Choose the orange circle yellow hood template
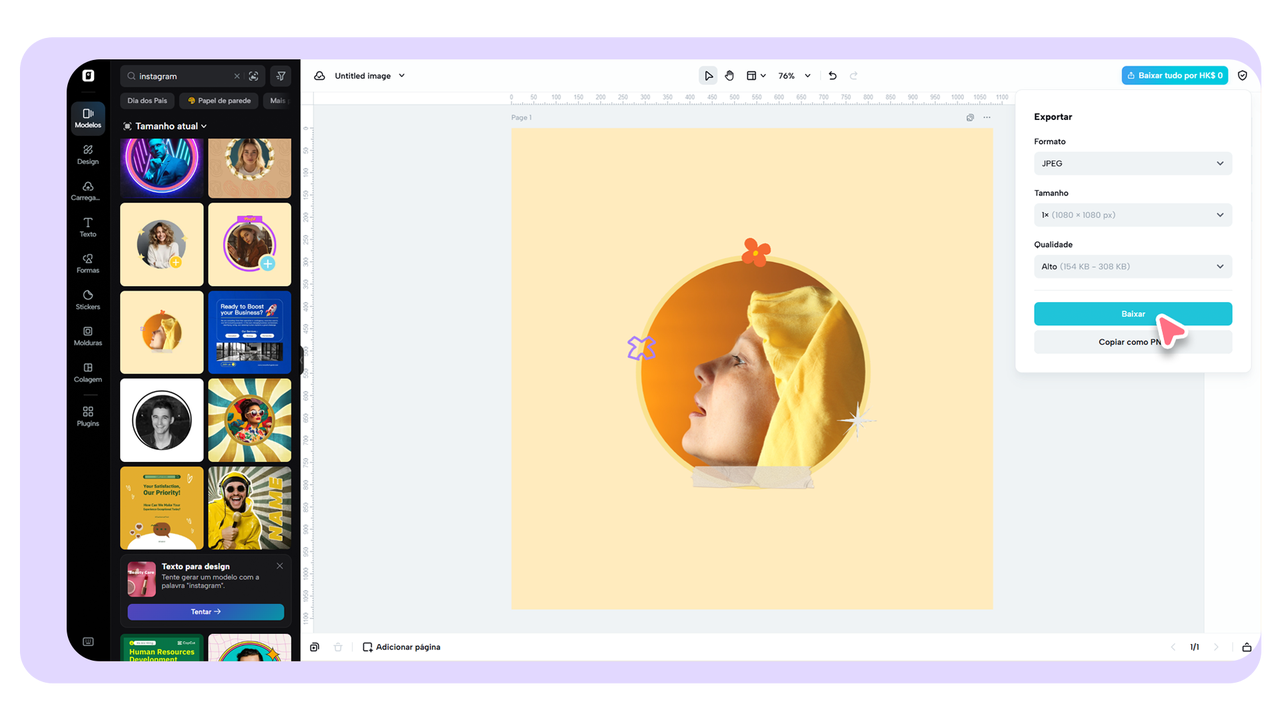1280x720 pixels. [x=162, y=332]
